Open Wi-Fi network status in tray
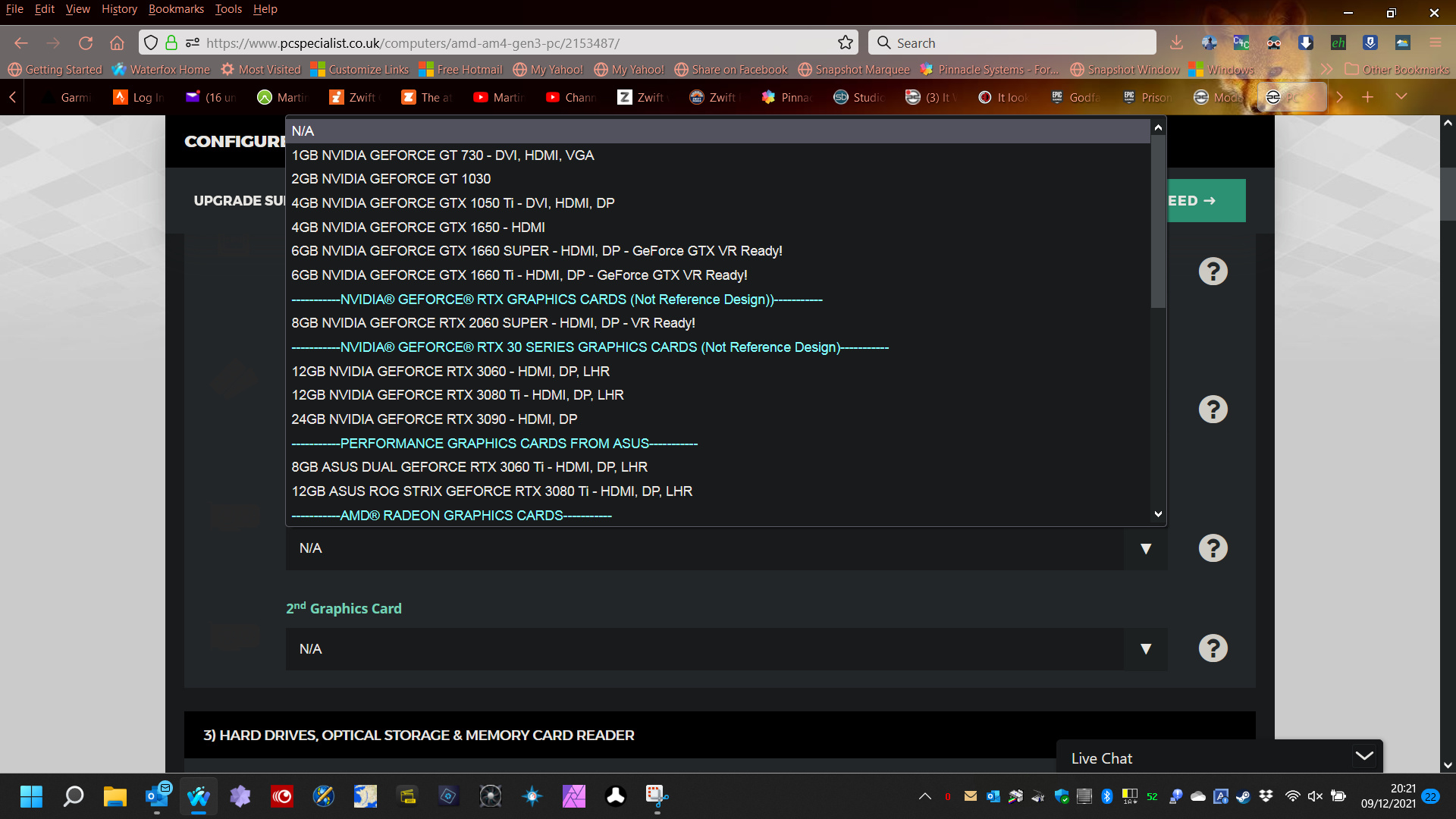 tap(1292, 796)
